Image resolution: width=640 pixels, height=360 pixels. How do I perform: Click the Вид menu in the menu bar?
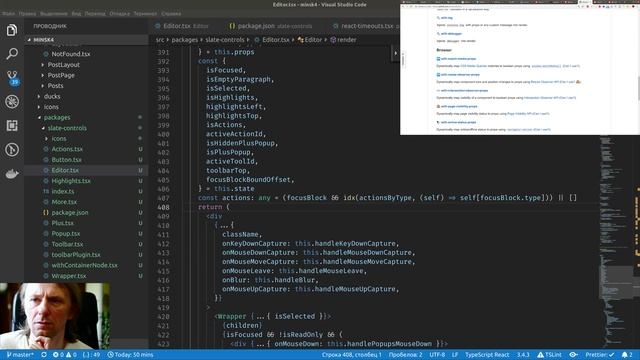(76, 13)
